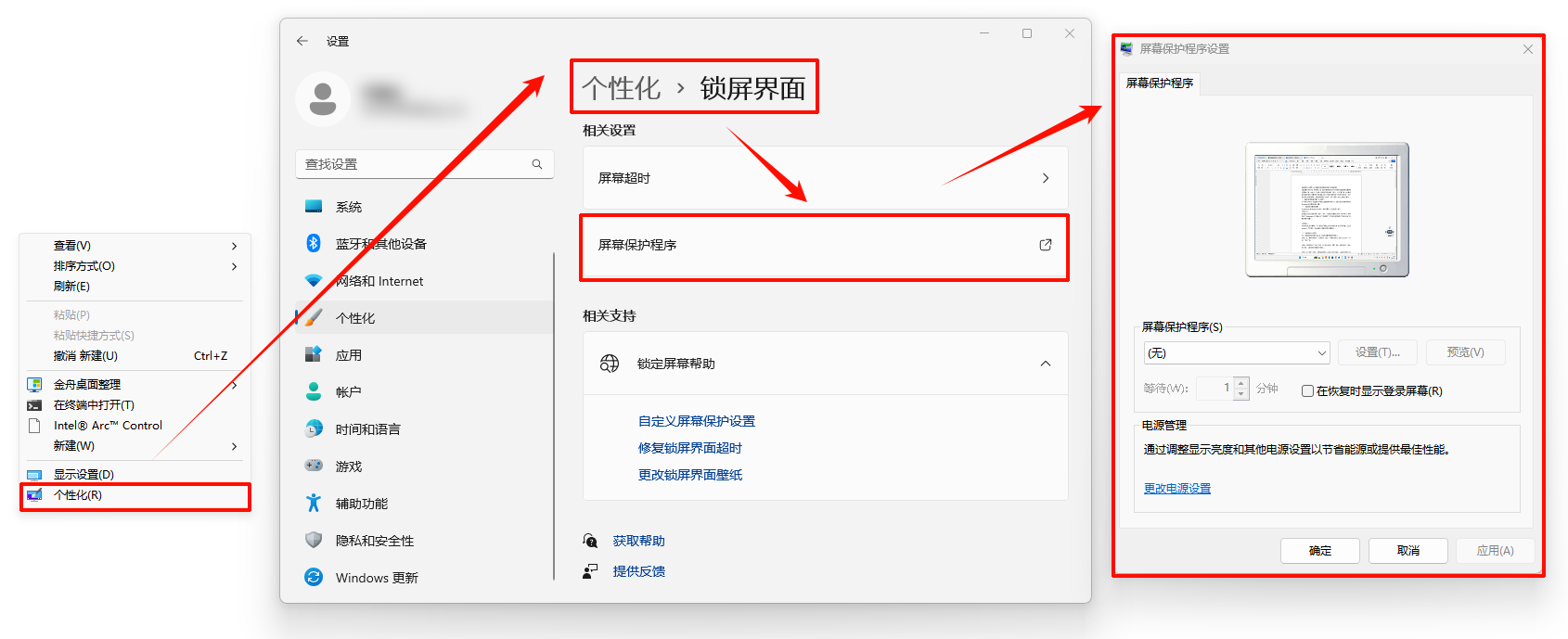This screenshot has width=1568, height=639.
Task: Click 个性化 breadcrumb in Settings header
Action: click(621, 88)
